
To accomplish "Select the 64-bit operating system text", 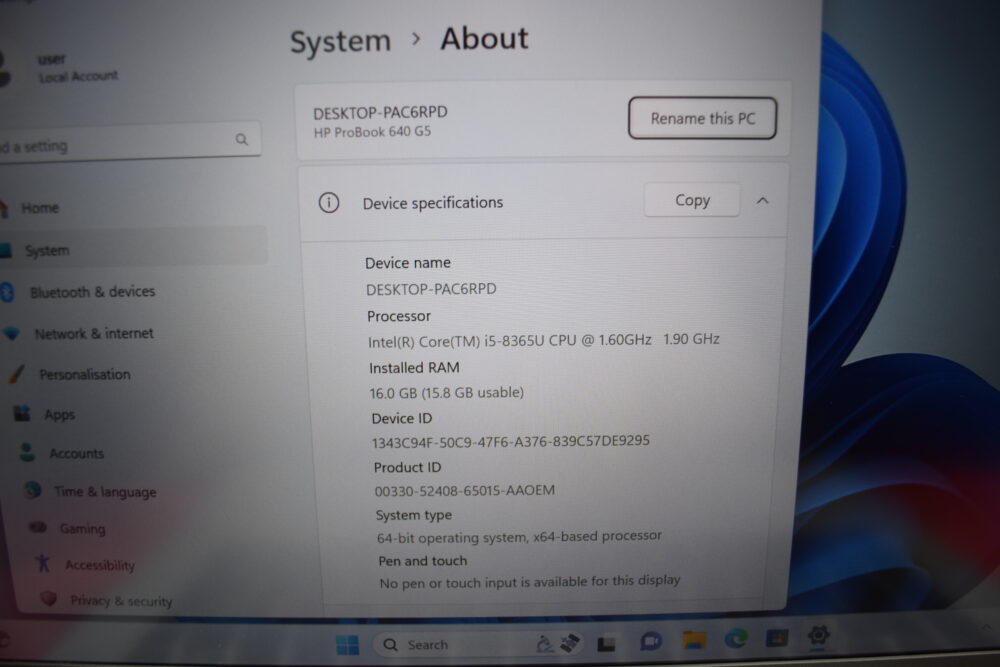I will (x=519, y=537).
